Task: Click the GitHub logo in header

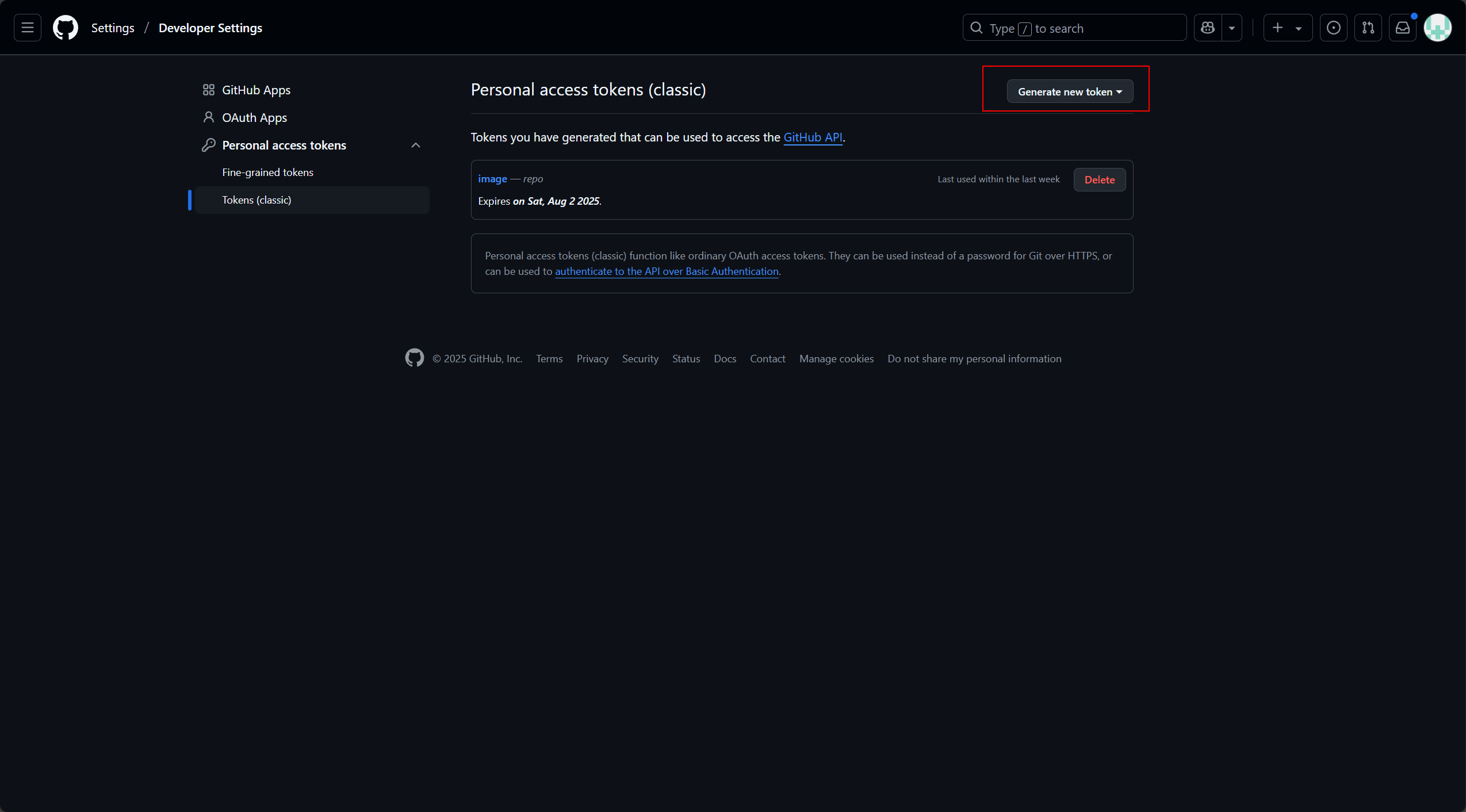Action: [66, 28]
